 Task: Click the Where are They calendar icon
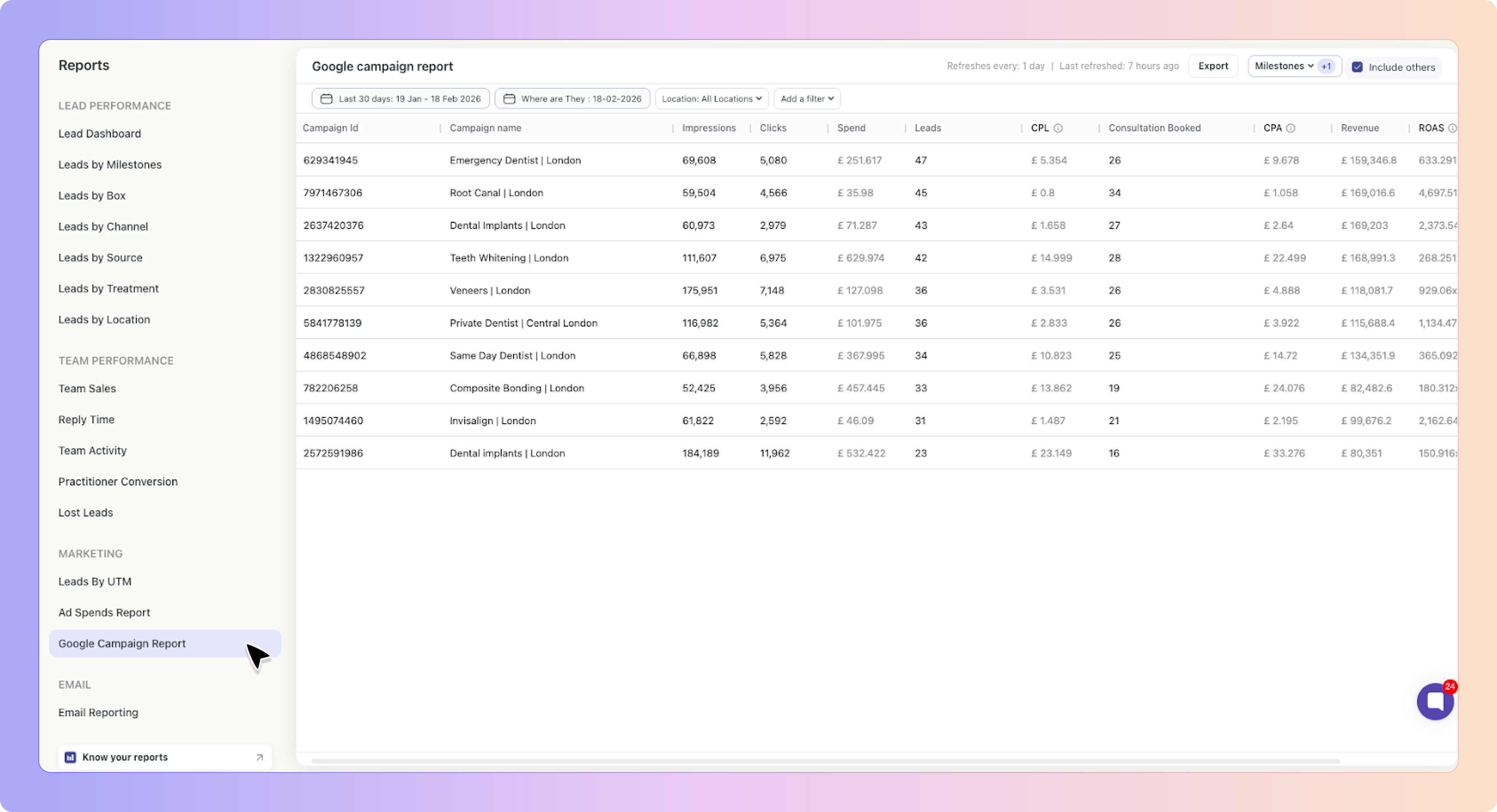509,99
